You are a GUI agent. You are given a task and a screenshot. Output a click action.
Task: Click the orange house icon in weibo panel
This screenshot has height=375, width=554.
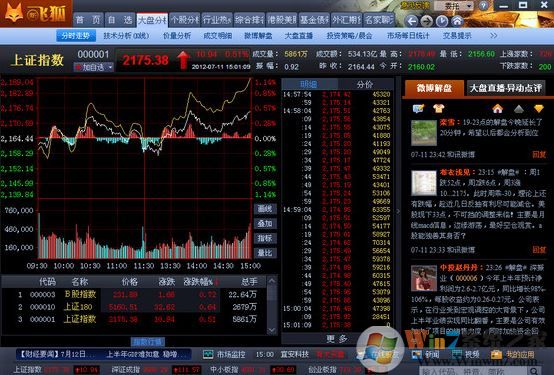tap(497, 109)
